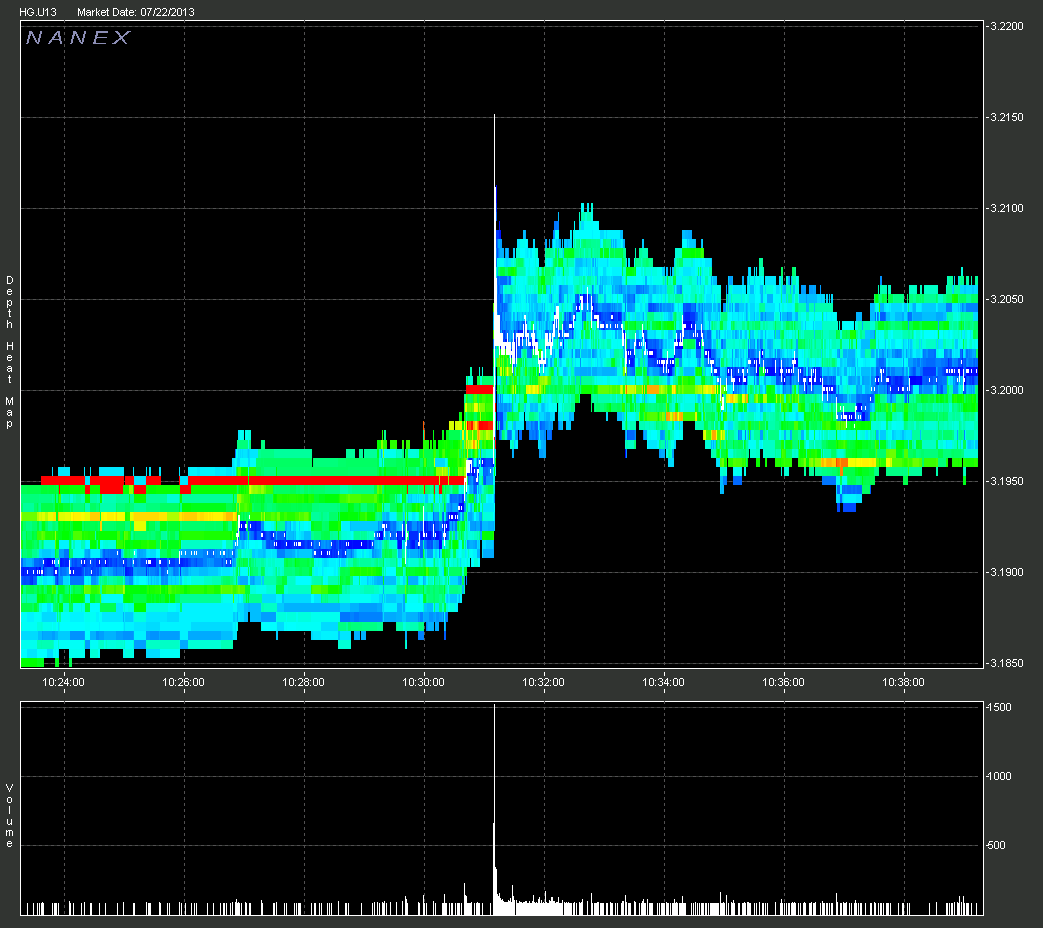Click the 3.1950 price axis label

[x=1006, y=481]
